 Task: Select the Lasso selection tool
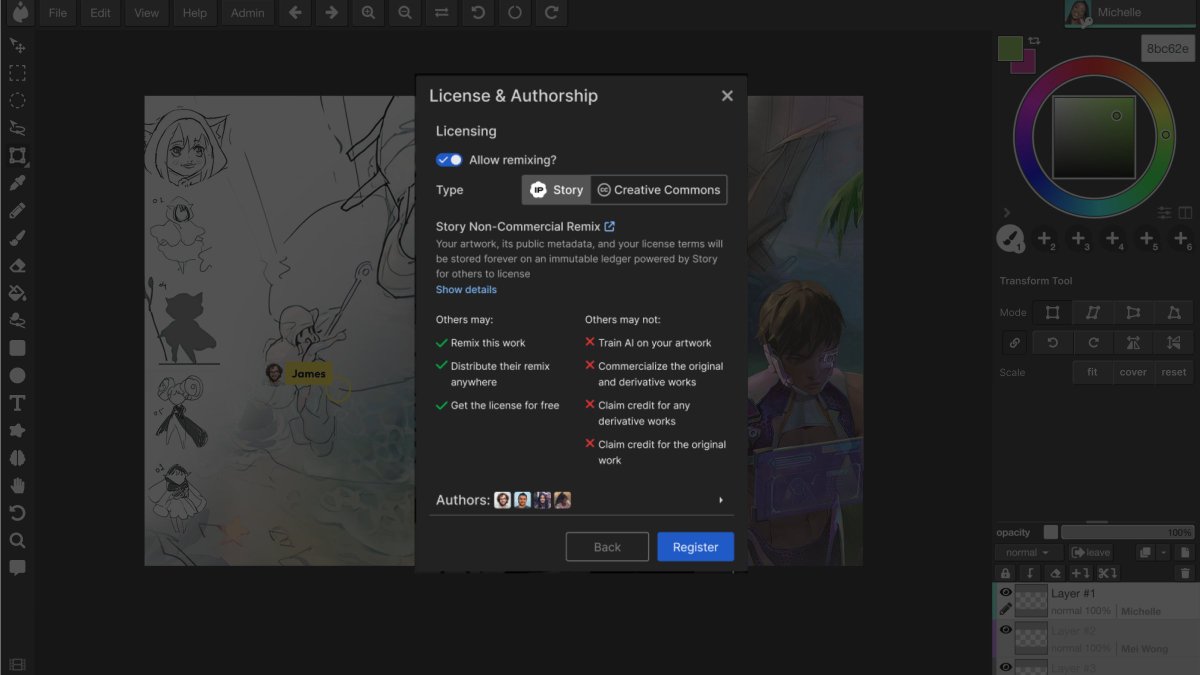coord(17,128)
